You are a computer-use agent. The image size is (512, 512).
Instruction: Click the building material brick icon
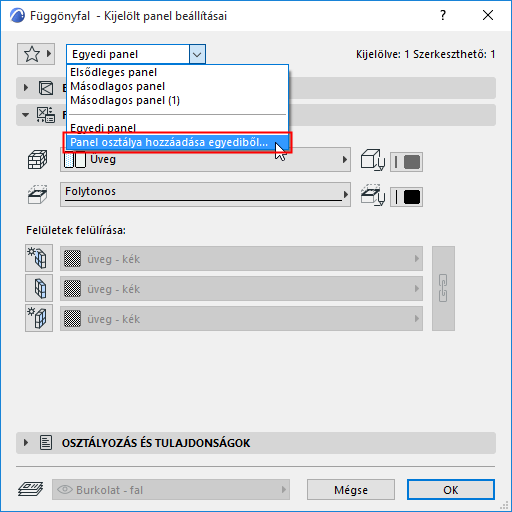point(37,160)
